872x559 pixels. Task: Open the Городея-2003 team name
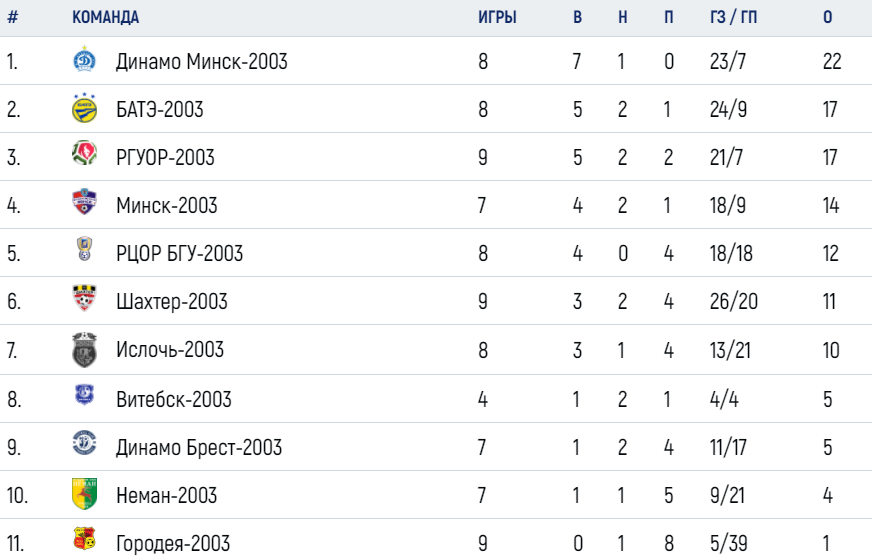click(173, 543)
